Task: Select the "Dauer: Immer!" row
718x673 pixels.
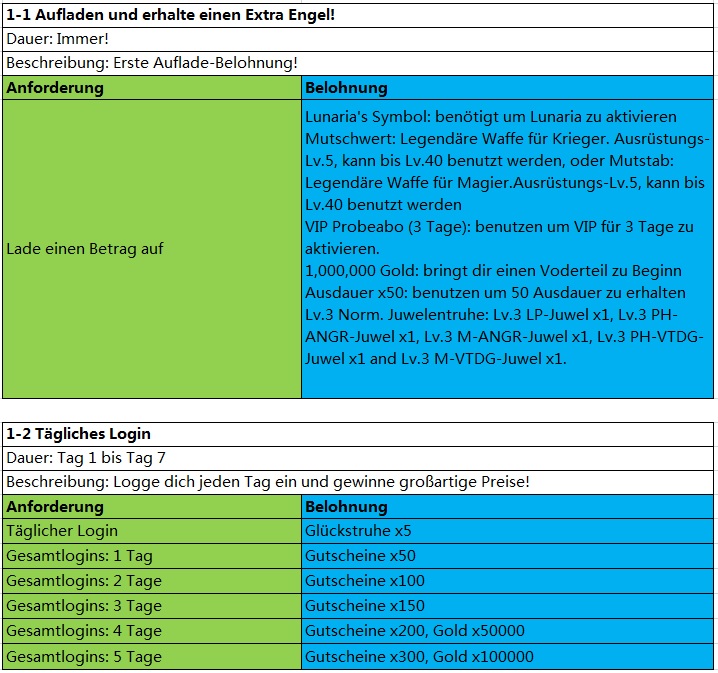Action: click(x=58, y=38)
